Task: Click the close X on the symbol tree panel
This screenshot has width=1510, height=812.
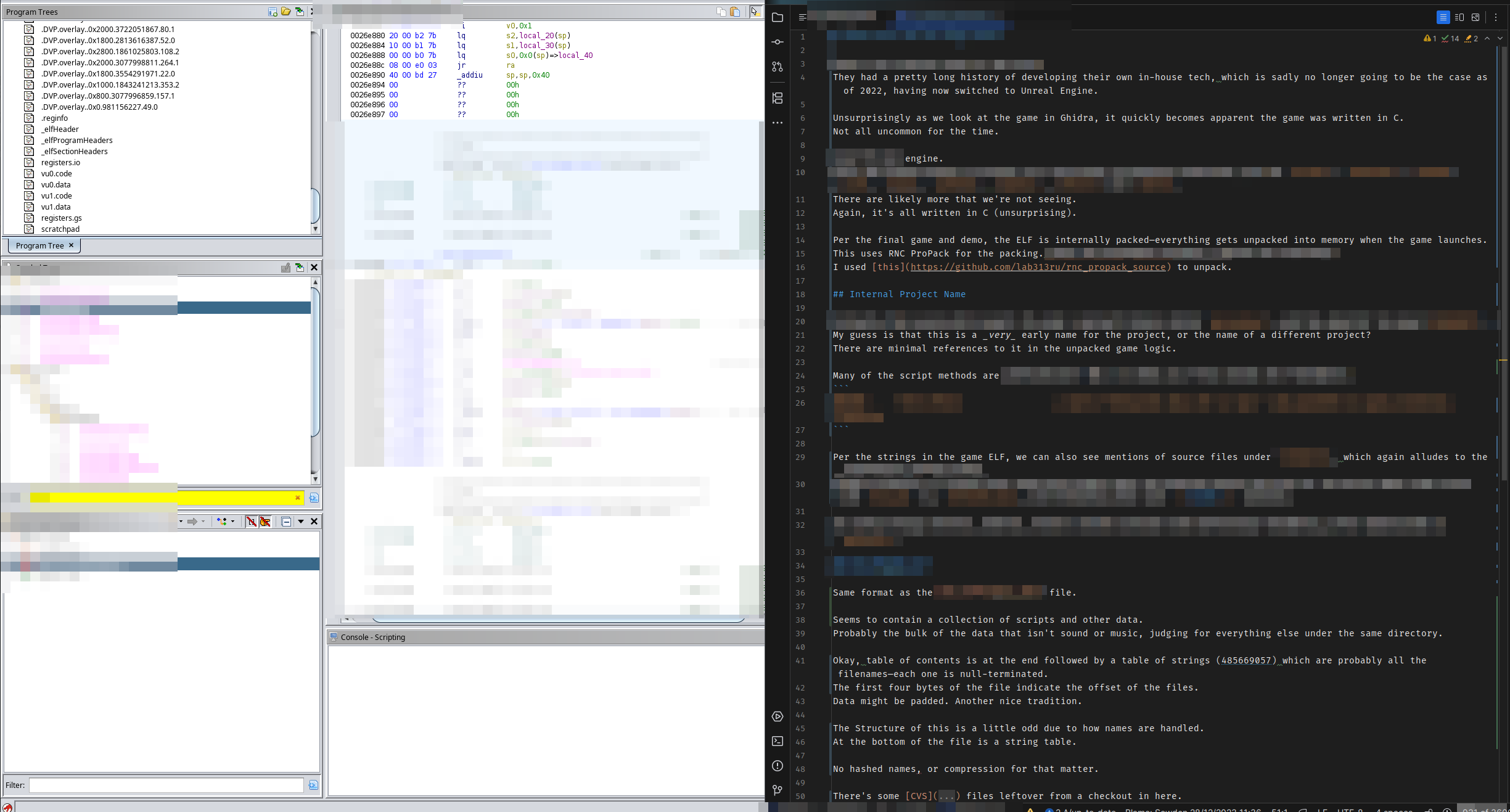Action: click(x=314, y=268)
